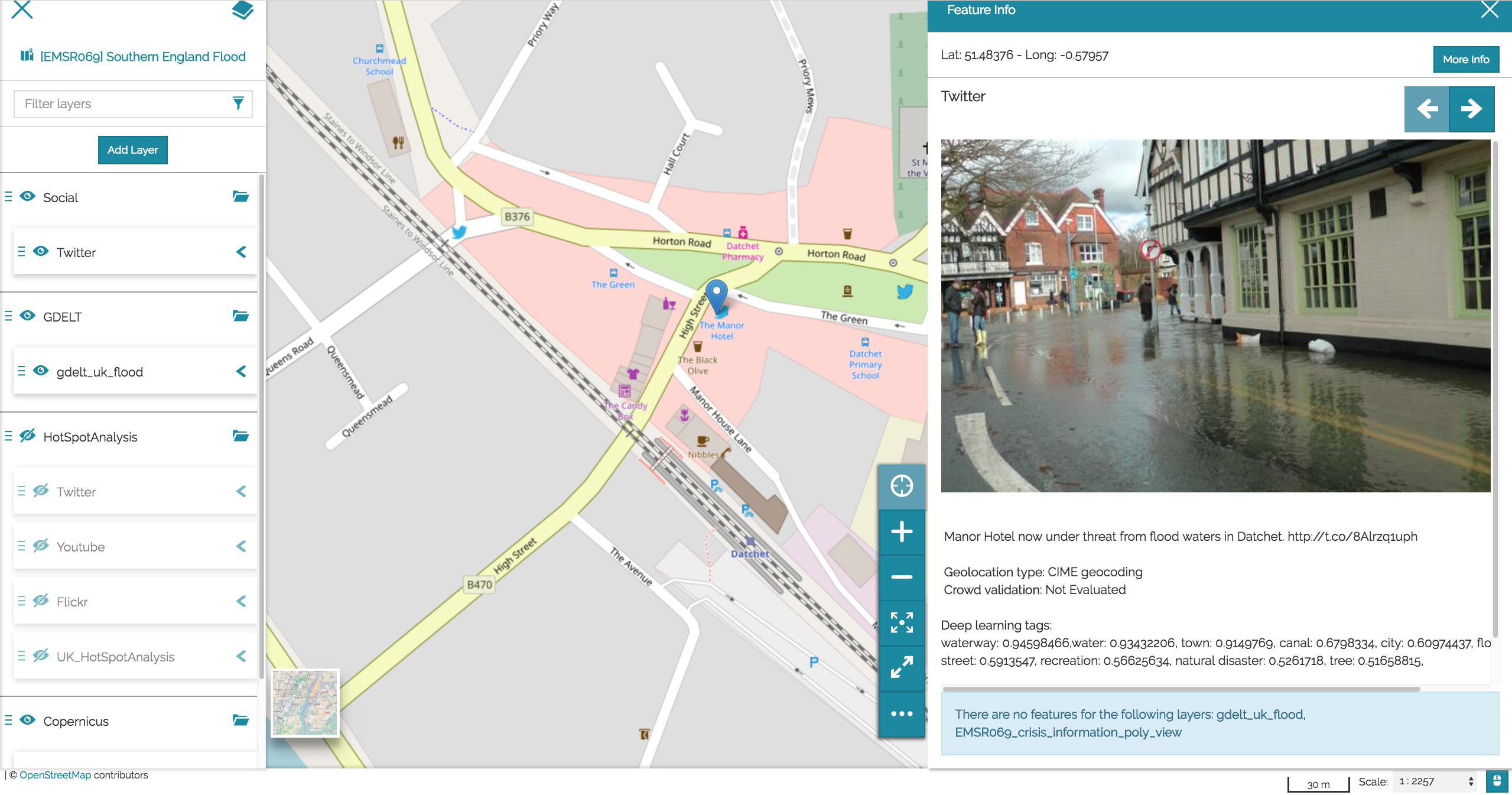Click the Datchet Primary School map label

866,364
